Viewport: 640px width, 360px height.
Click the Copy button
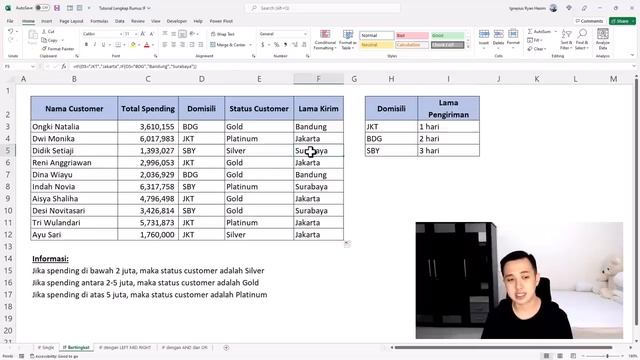point(50,40)
